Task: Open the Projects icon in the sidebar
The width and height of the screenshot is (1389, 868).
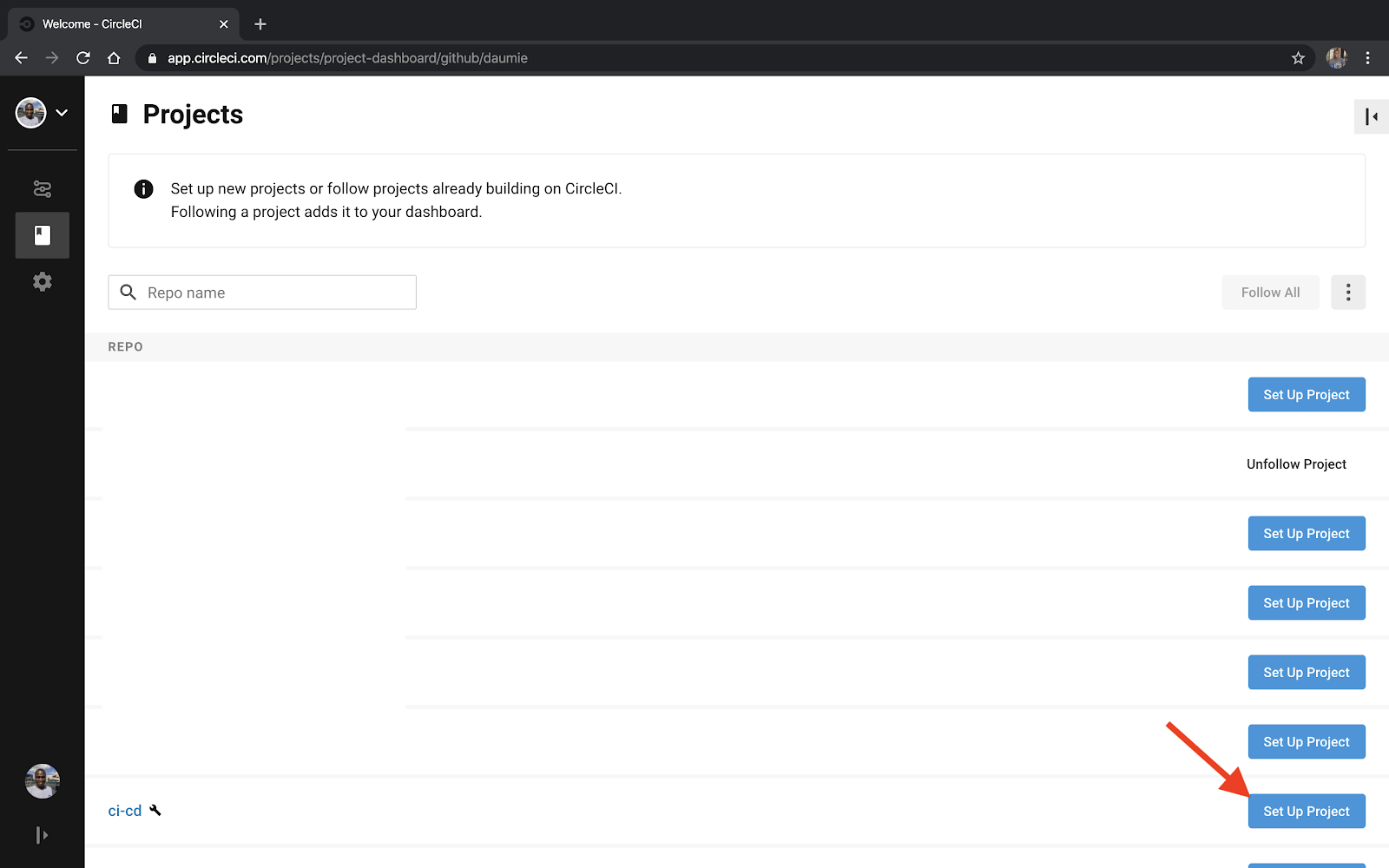Action: coord(42,234)
